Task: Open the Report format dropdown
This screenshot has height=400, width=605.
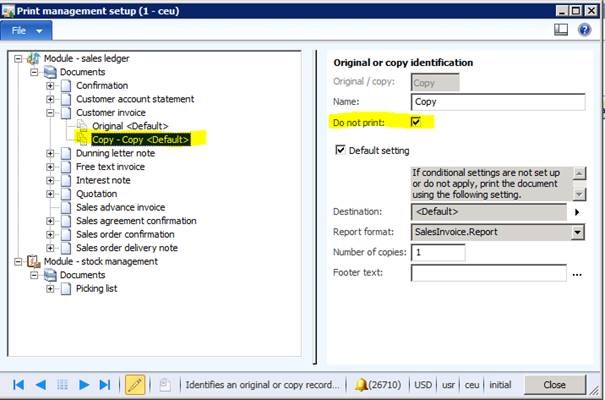Action: (x=577, y=232)
